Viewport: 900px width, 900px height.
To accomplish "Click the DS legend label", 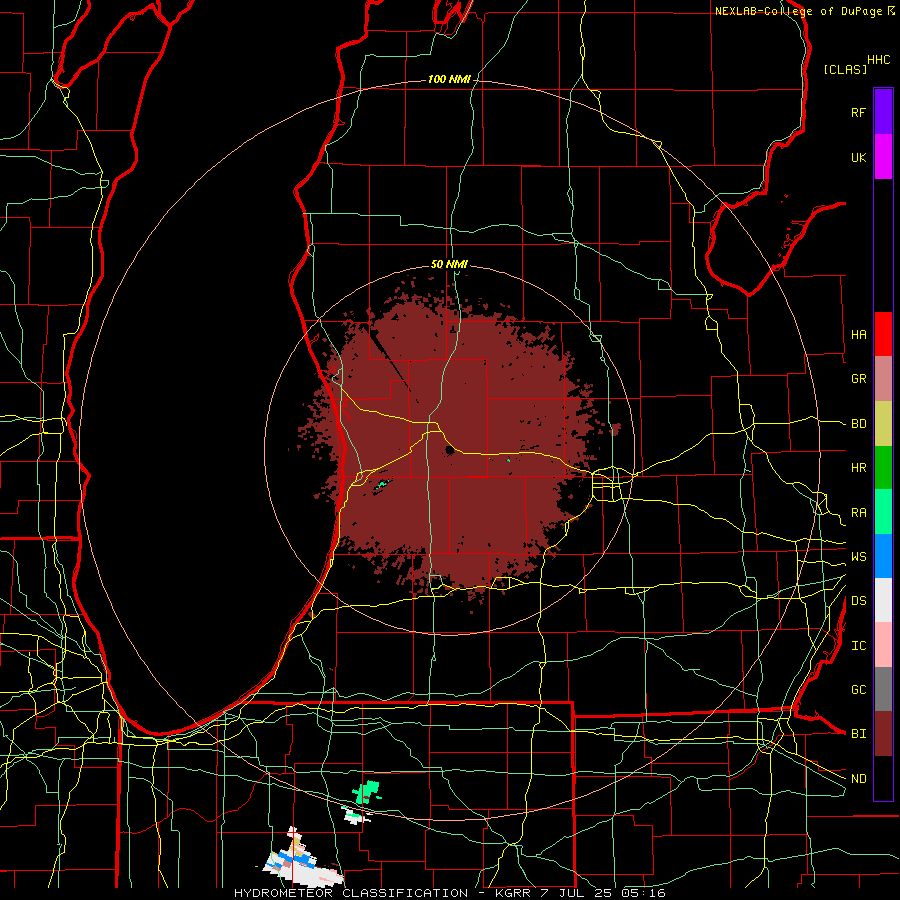I will click(x=858, y=601).
